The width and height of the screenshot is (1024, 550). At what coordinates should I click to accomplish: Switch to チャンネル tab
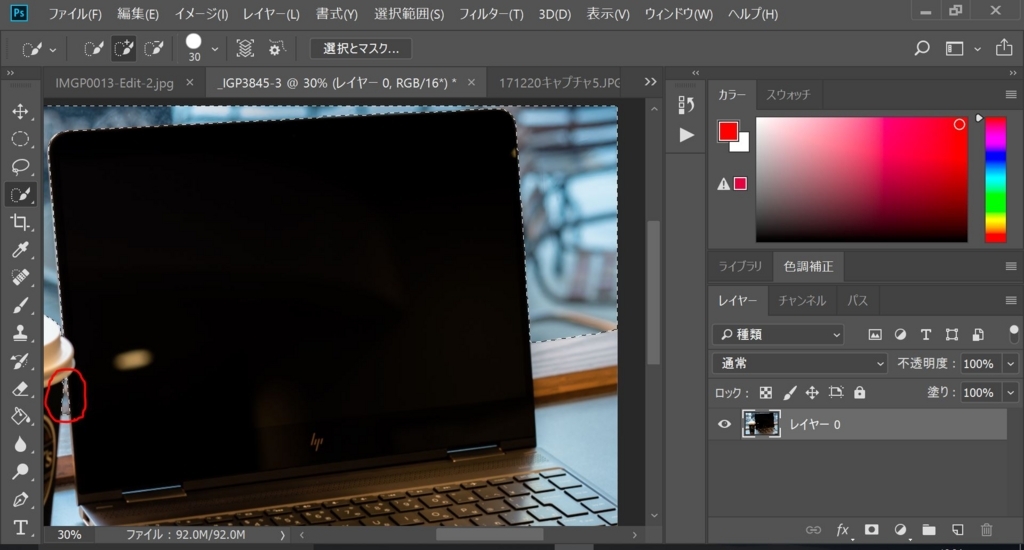pos(802,300)
